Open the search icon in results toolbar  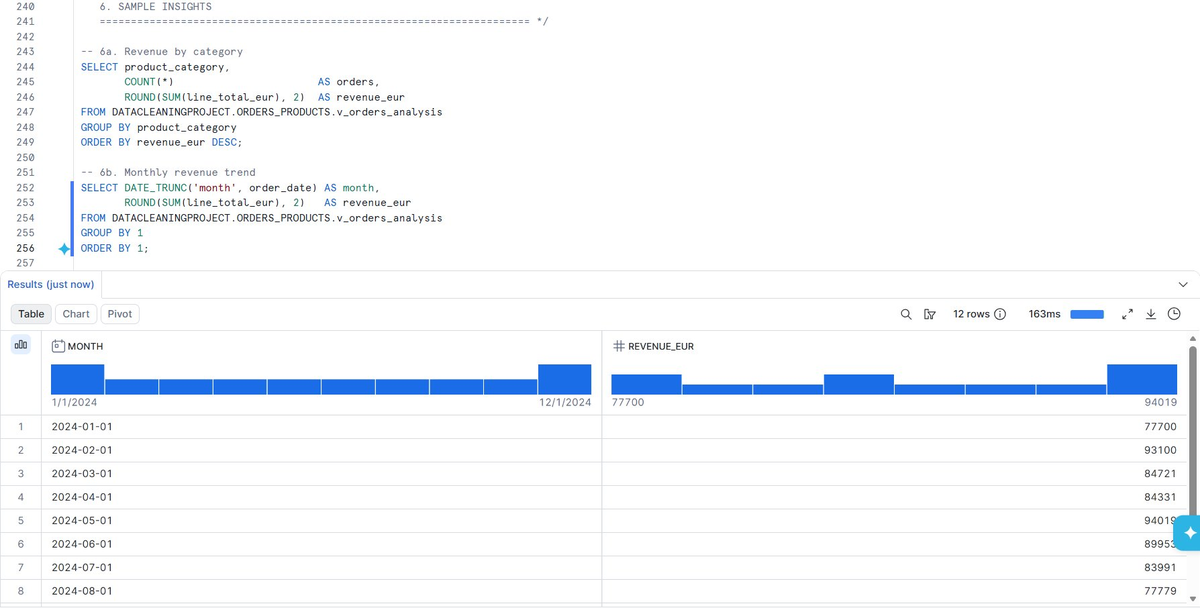click(906, 314)
